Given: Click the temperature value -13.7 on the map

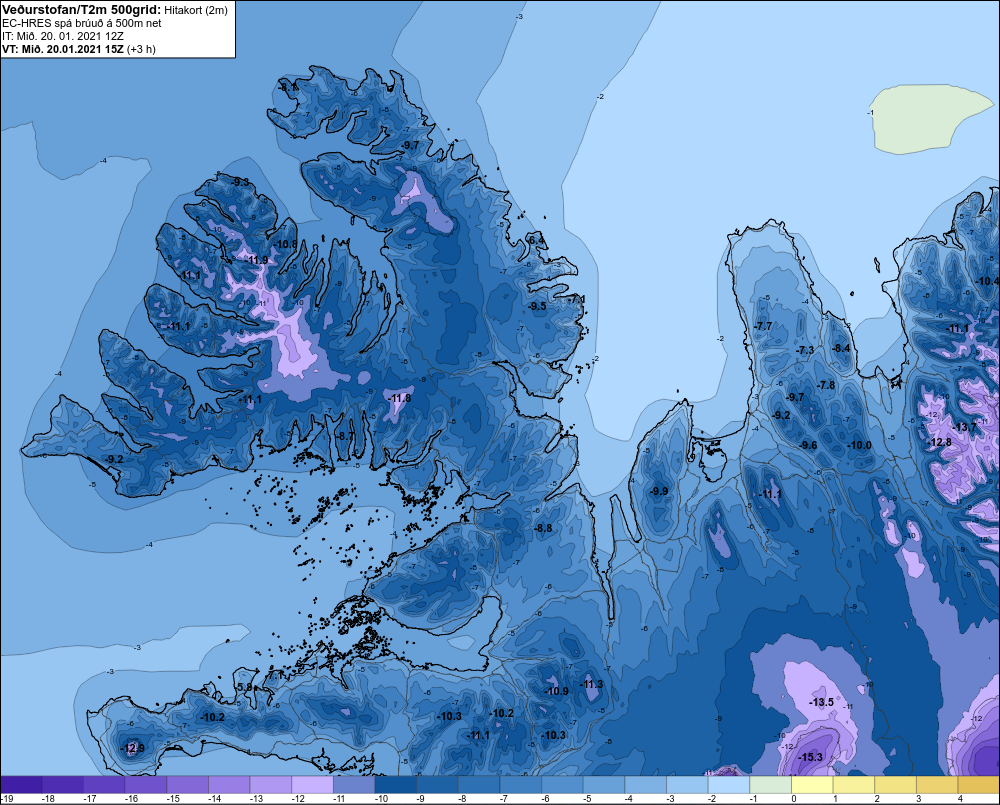Looking at the screenshot, I should pos(964,427).
